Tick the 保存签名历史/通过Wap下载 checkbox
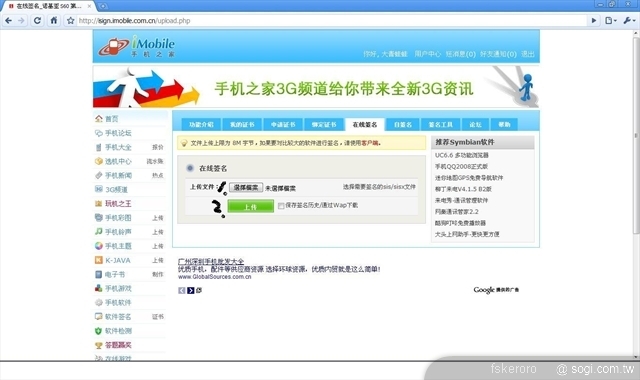 tap(281, 206)
